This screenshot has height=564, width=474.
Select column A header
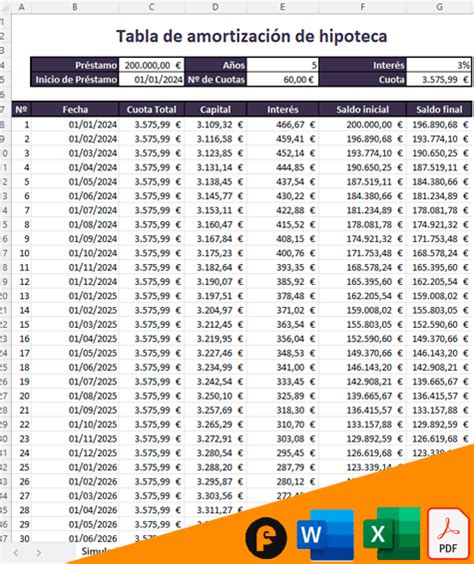point(22,7)
